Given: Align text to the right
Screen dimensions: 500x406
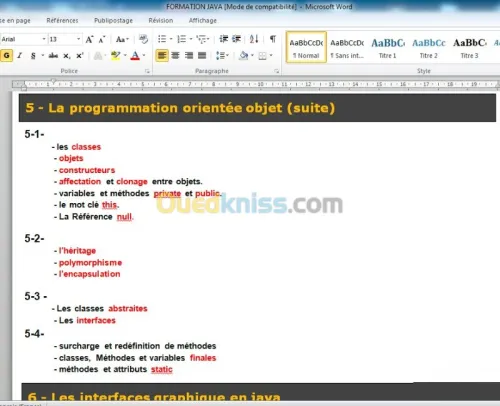Looking at the screenshot, I should tap(189, 55).
